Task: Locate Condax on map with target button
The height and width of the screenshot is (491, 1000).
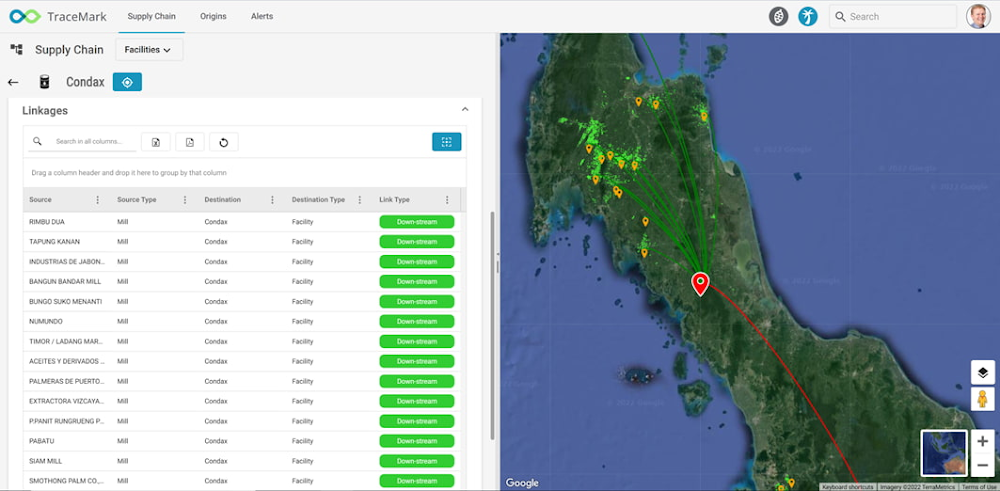Action: (127, 82)
